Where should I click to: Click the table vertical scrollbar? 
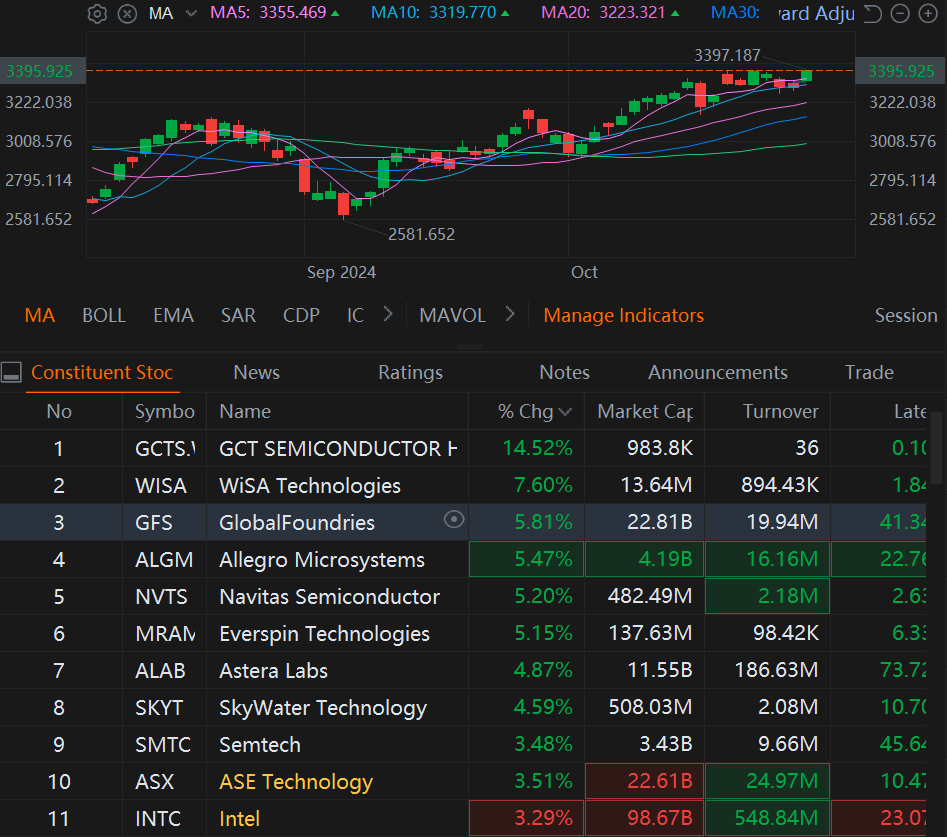tap(936, 448)
